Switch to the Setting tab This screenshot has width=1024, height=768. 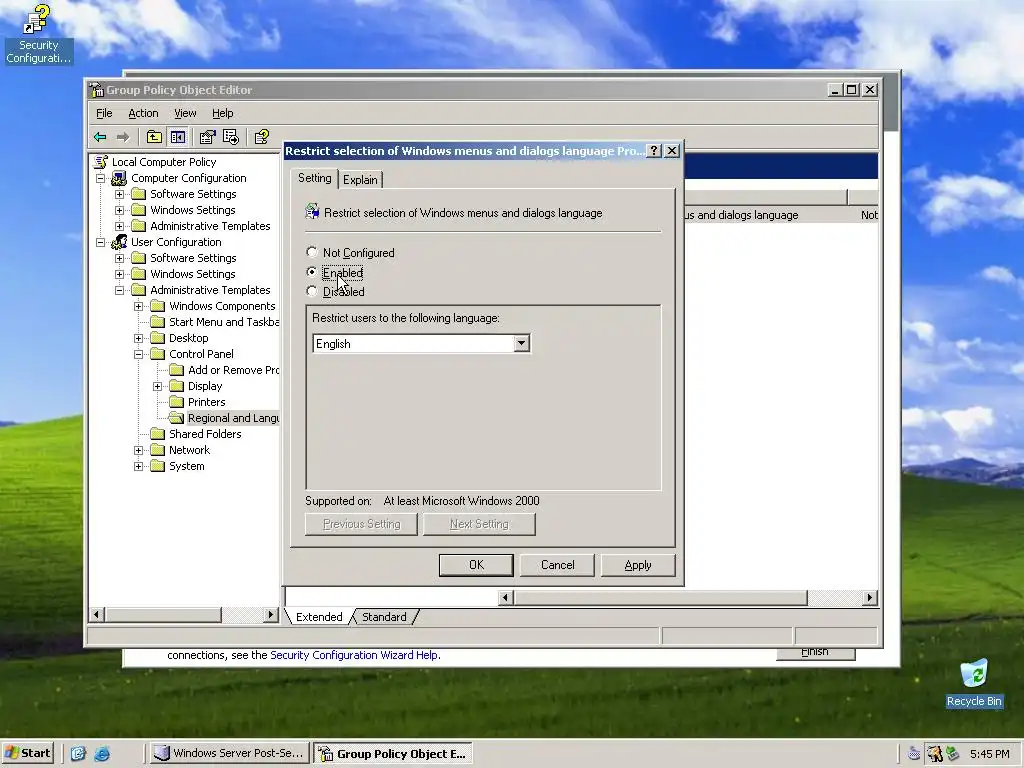[x=315, y=178]
